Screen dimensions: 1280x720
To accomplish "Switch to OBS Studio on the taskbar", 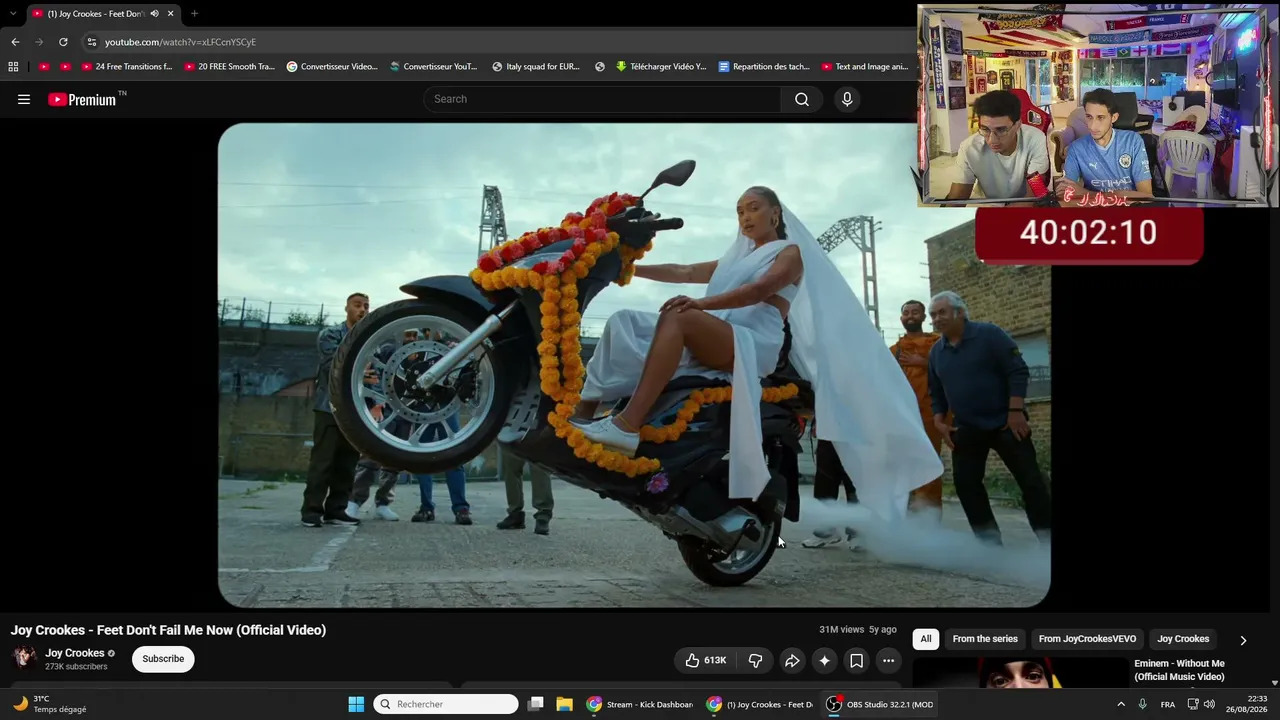I will pos(880,704).
